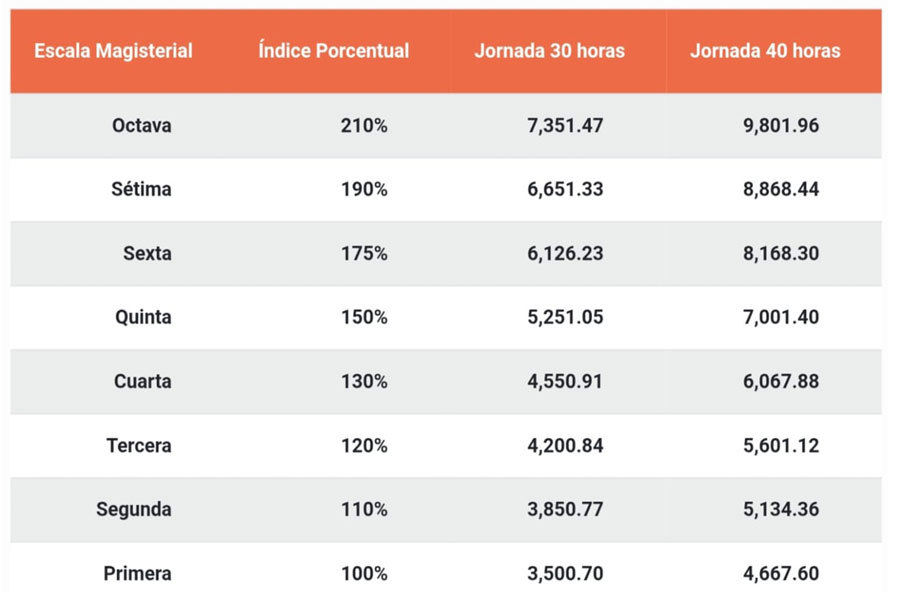Click the 5,134.36 salary value
Screen dimensions: 900x600
[781, 509]
